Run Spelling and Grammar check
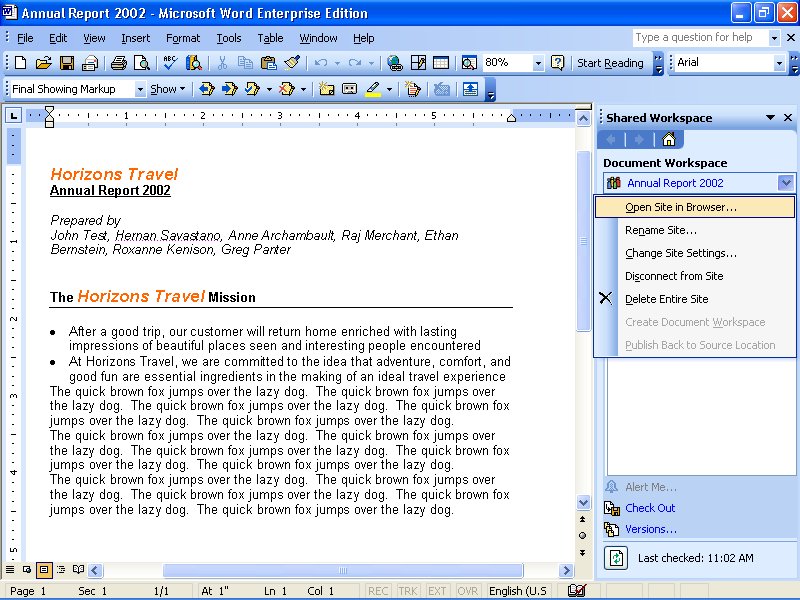 pyautogui.click(x=170, y=63)
